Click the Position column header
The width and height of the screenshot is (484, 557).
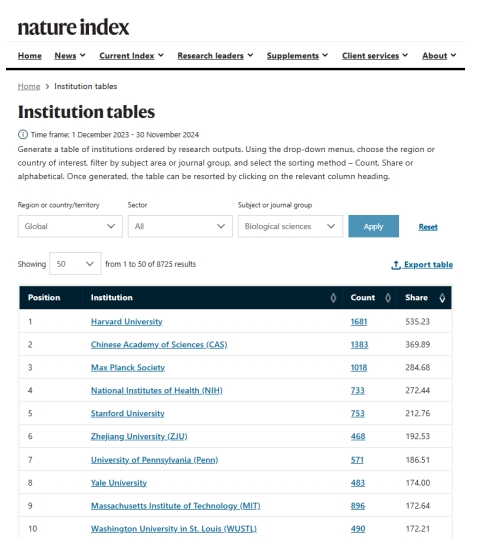pyautogui.click(x=44, y=298)
